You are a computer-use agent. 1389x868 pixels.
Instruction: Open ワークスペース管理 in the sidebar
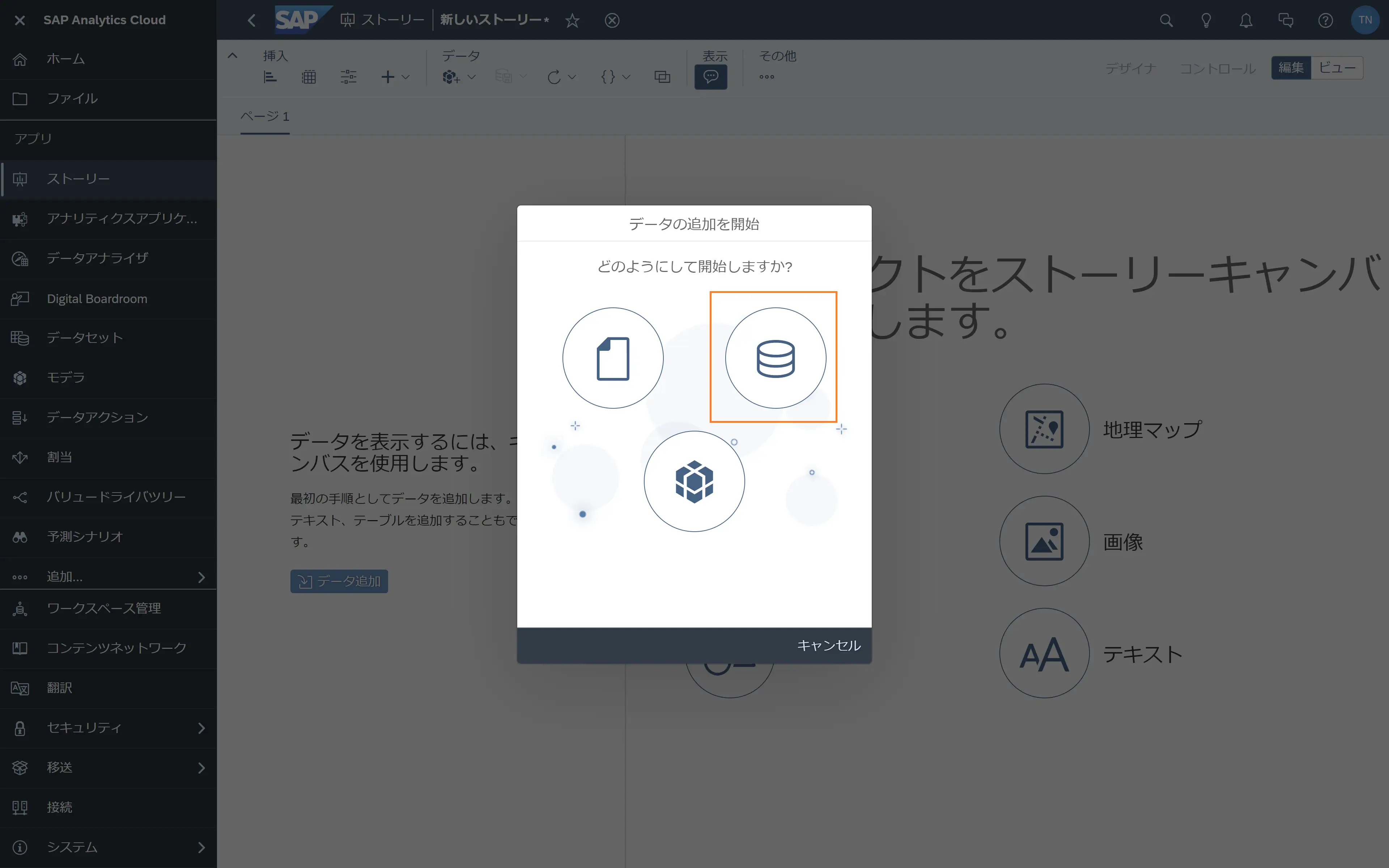click(109, 609)
